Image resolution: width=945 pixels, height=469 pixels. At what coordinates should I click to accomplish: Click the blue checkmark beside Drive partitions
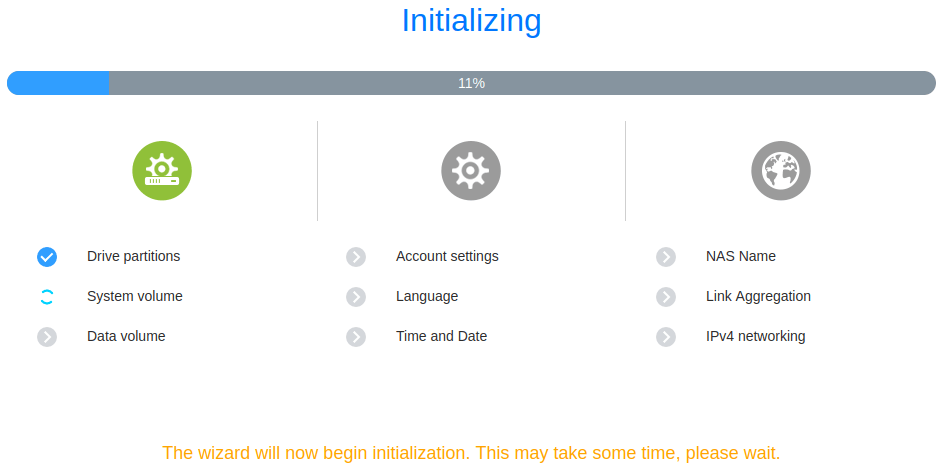click(x=47, y=257)
